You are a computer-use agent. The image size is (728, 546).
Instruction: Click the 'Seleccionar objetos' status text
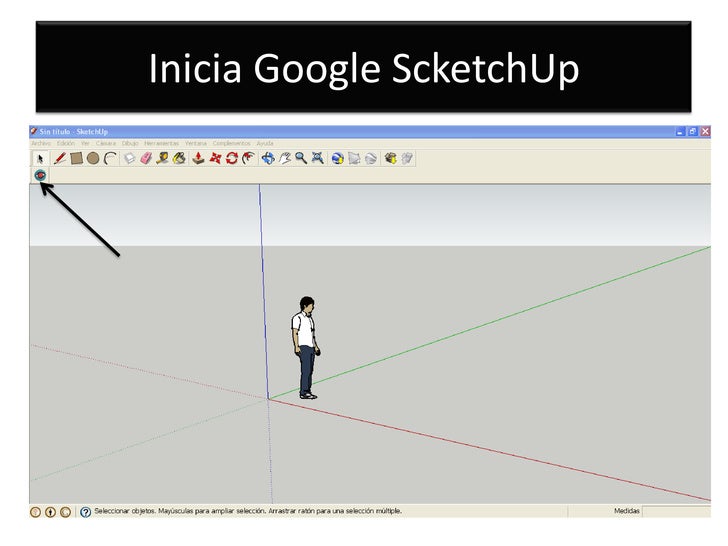(125, 511)
